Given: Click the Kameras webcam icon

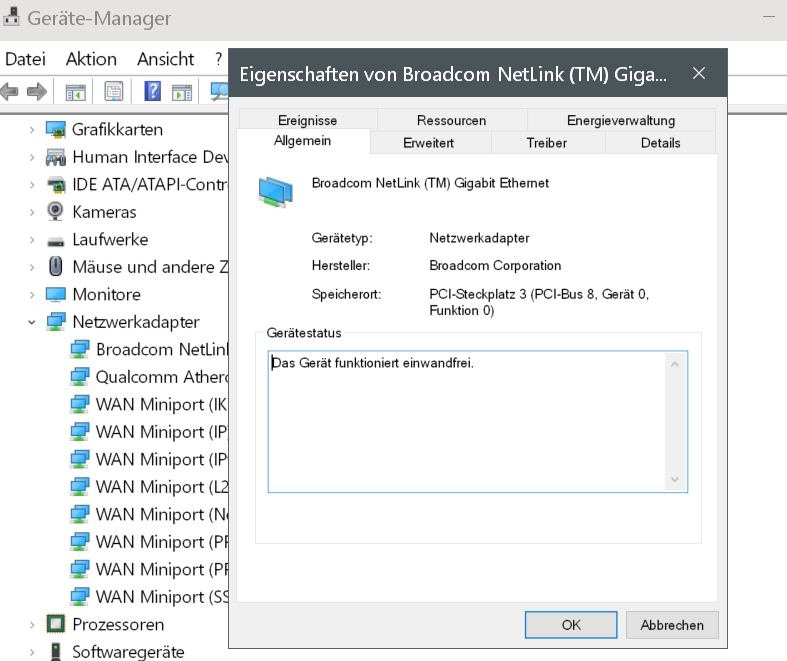Looking at the screenshot, I should click(56, 212).
